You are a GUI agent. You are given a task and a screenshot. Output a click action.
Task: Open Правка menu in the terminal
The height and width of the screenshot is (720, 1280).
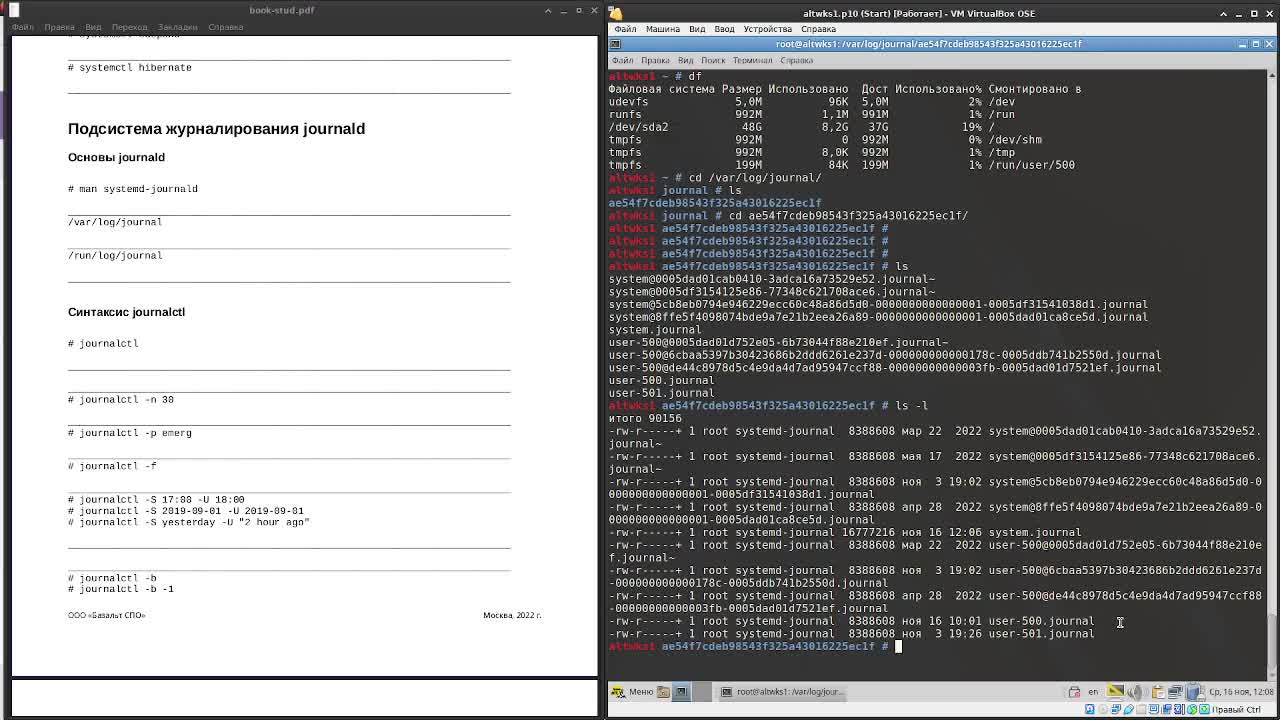click(655, 60)
